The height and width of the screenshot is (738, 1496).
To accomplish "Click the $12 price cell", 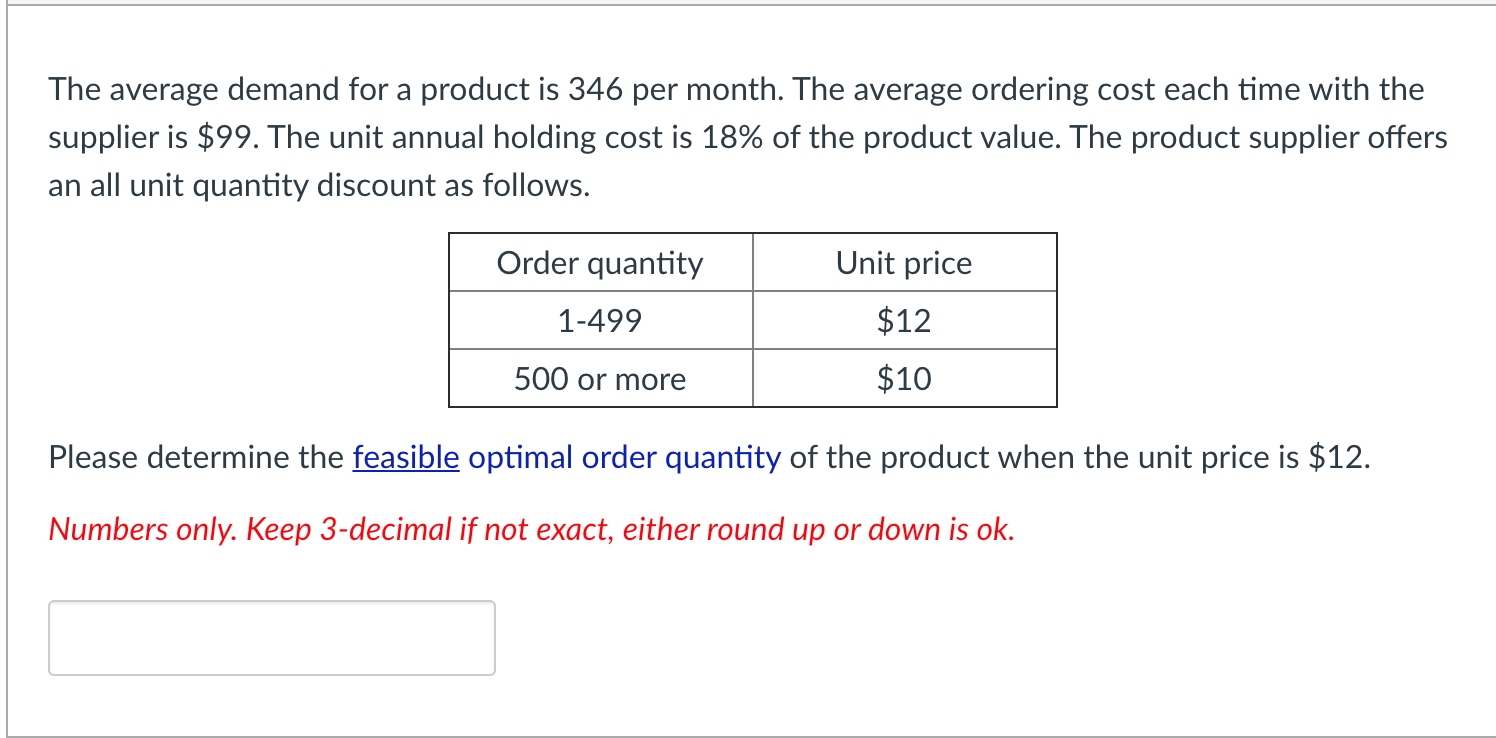I will (903, 320).
